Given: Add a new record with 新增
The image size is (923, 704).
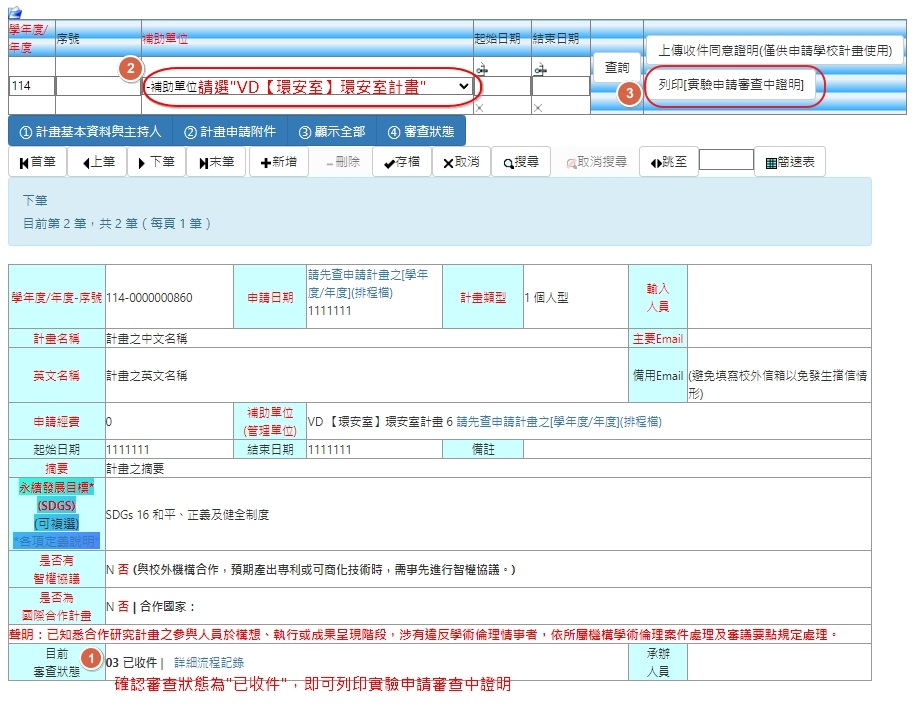Looking at the screenshot, I should [x=277, y=162].
